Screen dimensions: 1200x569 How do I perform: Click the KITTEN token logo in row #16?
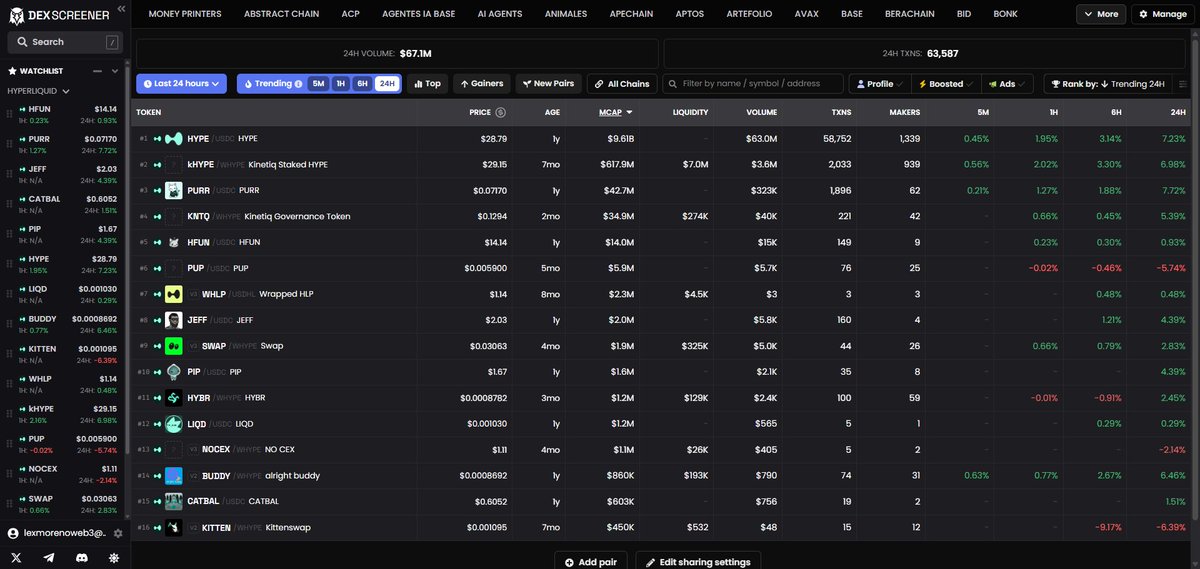(x=174, y=528)
